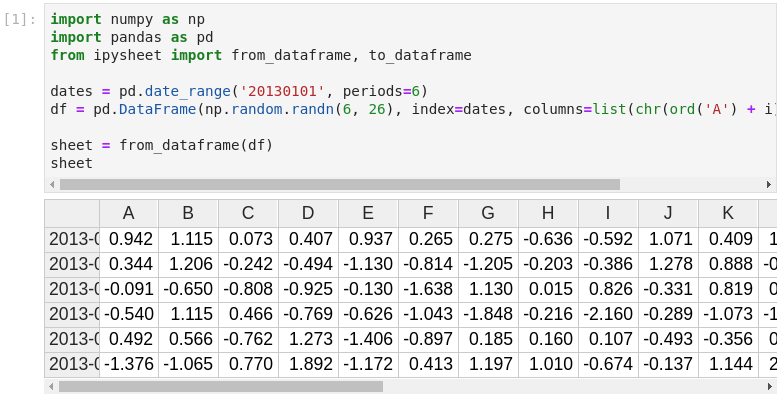
Task: Select cell with value 0.466
Action: 248,315
